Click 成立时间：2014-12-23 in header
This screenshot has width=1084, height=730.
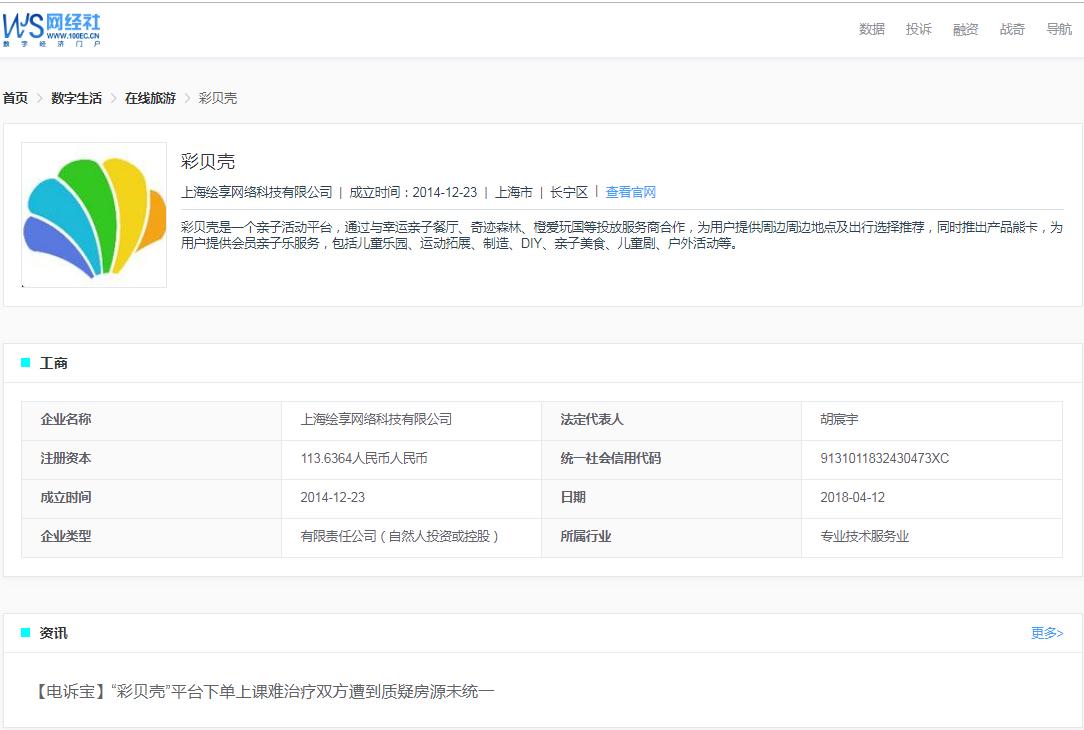coord(413,192)
